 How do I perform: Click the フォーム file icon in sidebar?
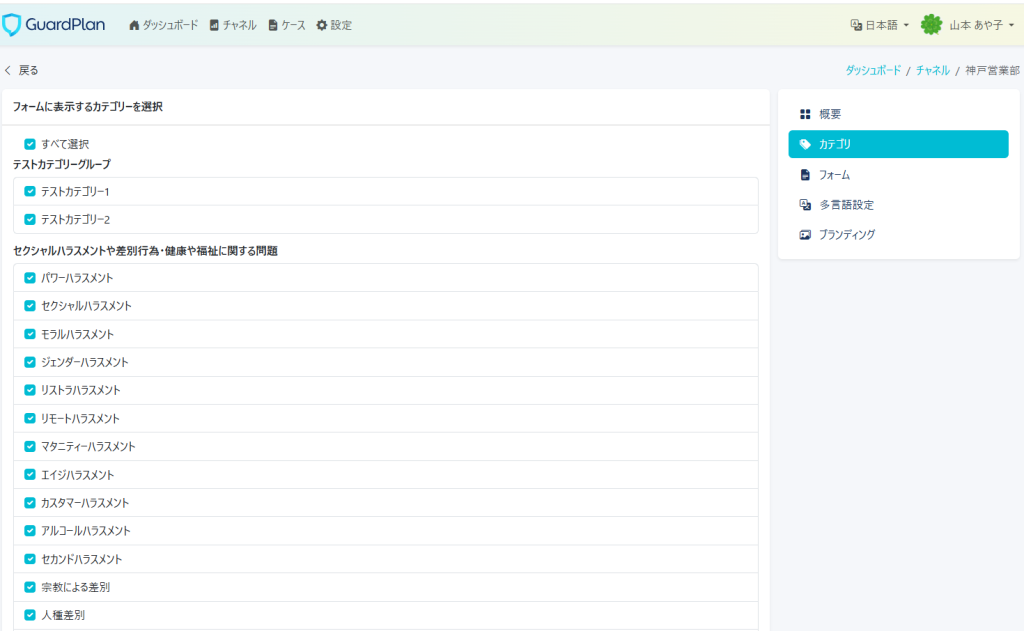(805, 175)
